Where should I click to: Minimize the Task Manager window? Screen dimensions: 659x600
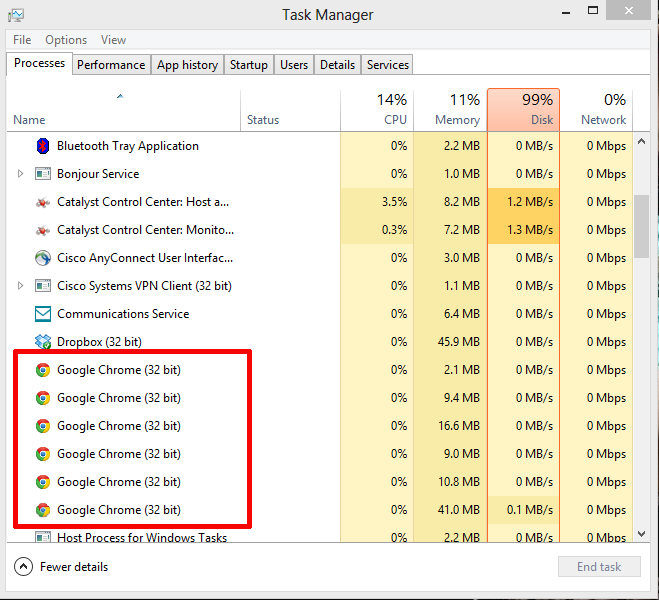(566, 13)
